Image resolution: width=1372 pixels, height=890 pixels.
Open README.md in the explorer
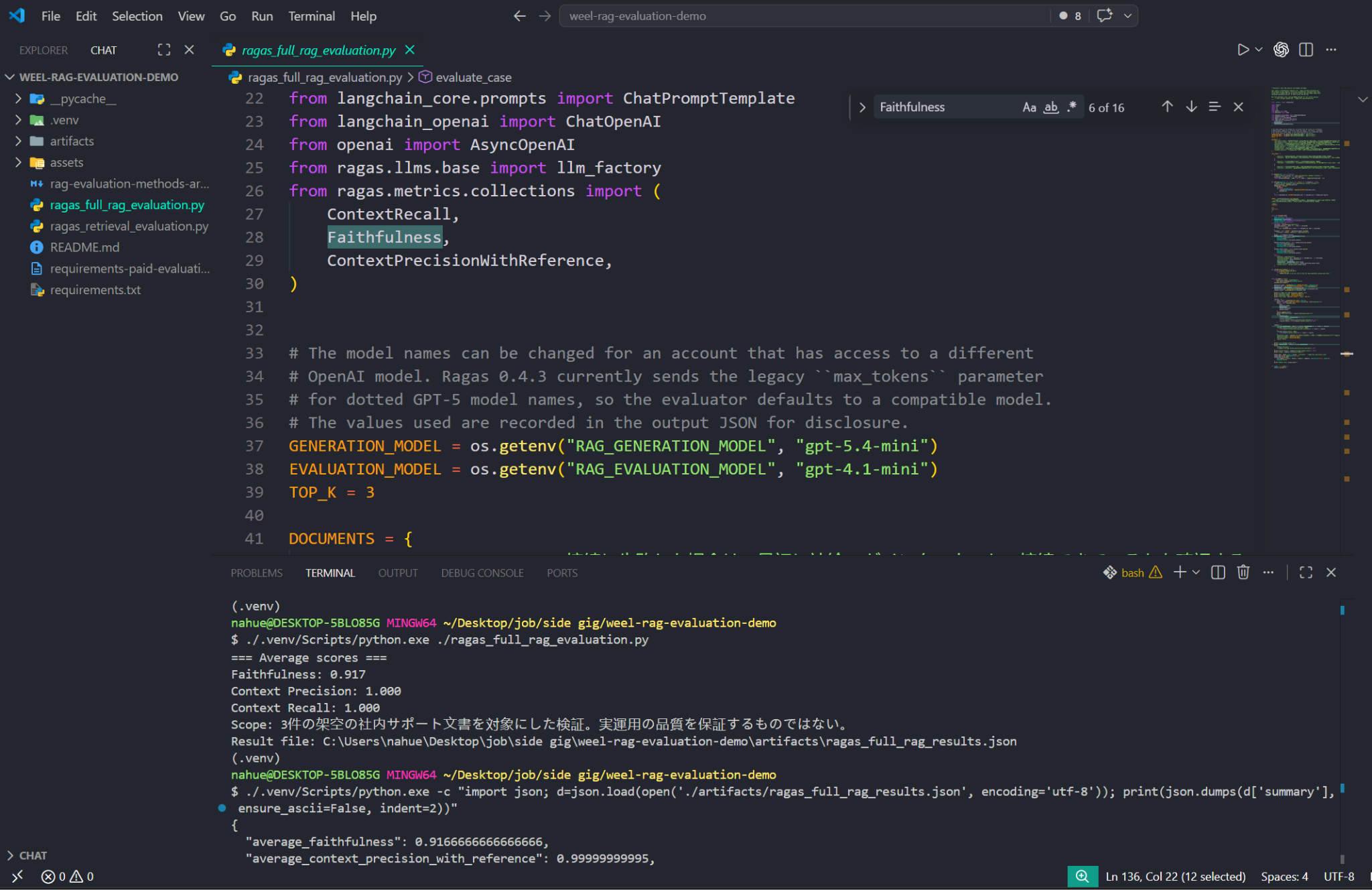click(x=84, y=247)
